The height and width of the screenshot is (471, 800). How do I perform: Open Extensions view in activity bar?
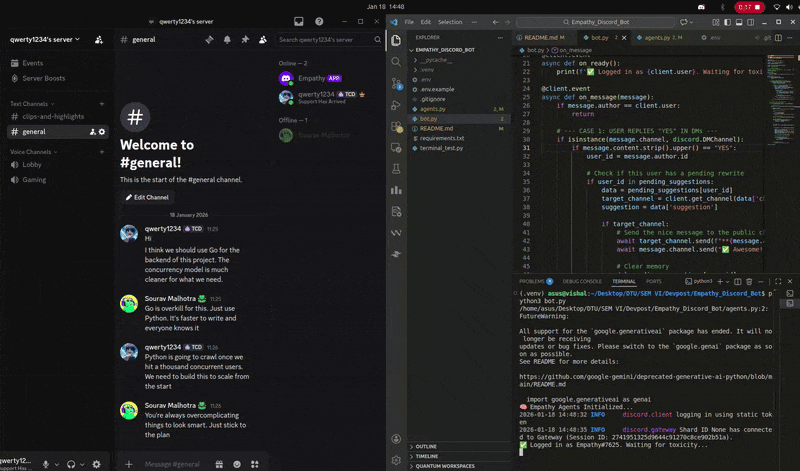coord(396,126)
